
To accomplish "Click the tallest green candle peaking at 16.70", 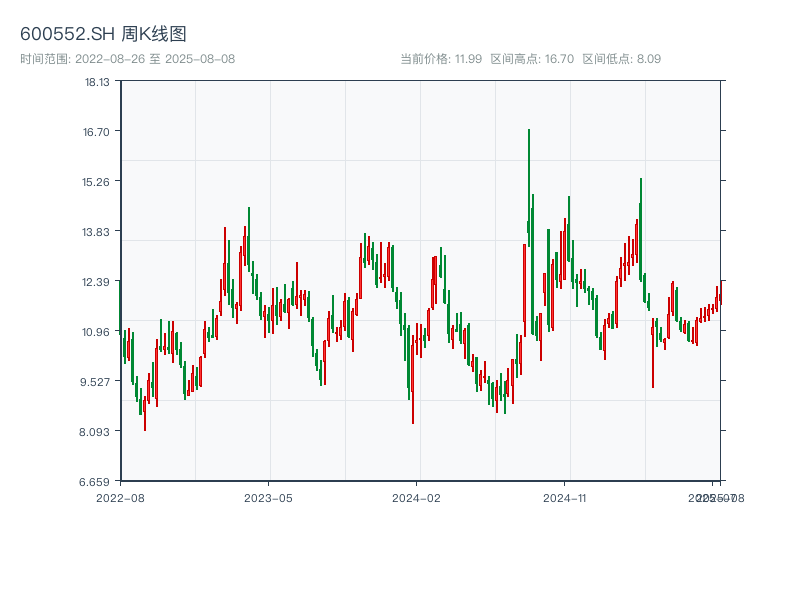I will (529, 188).
